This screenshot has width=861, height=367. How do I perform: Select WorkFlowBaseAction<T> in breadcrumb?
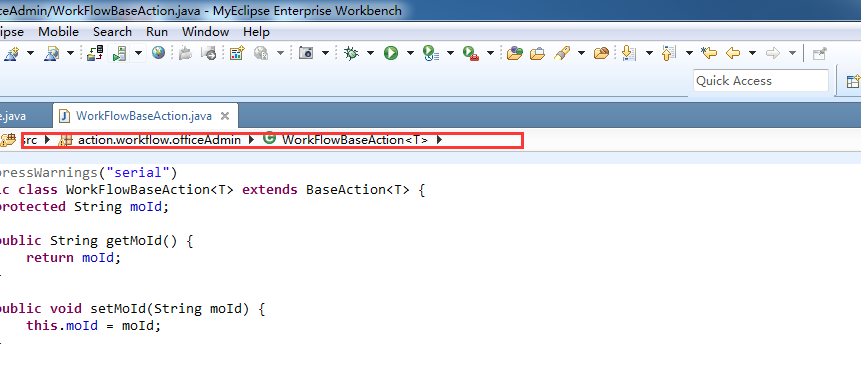tap(355, 140)
